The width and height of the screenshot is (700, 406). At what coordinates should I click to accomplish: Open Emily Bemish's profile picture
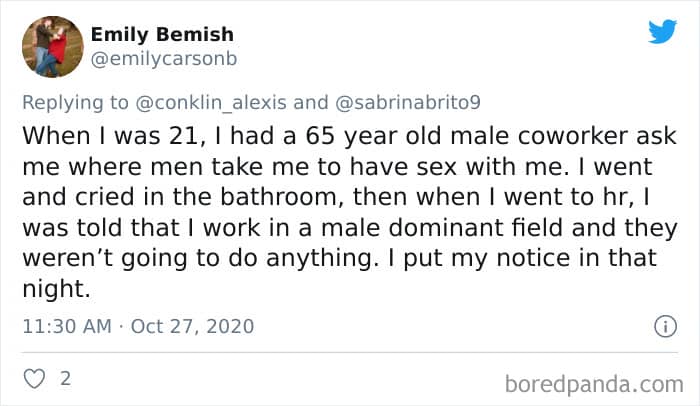[51, 46]
